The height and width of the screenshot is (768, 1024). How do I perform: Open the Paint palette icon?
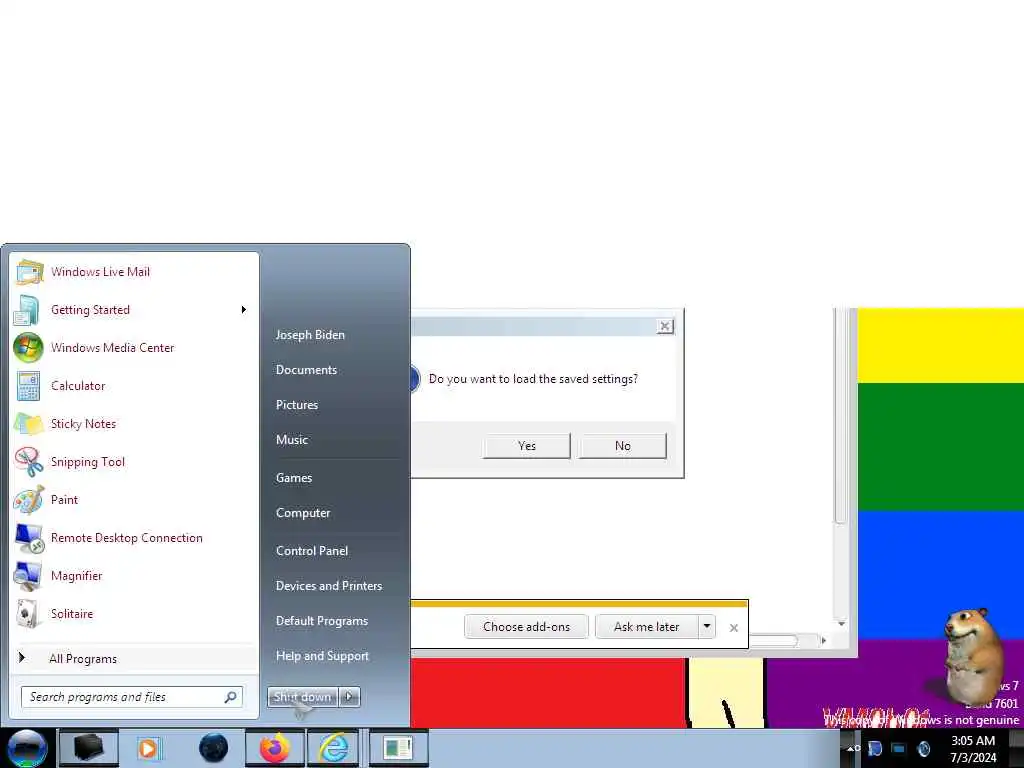29,500
